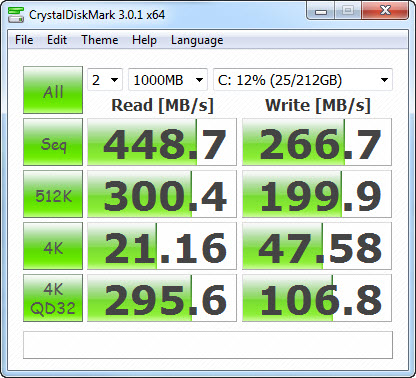Open the Language menu
The width and height of the screenshot is (416, 378).
pyautogui.click(x=197, y=40)
